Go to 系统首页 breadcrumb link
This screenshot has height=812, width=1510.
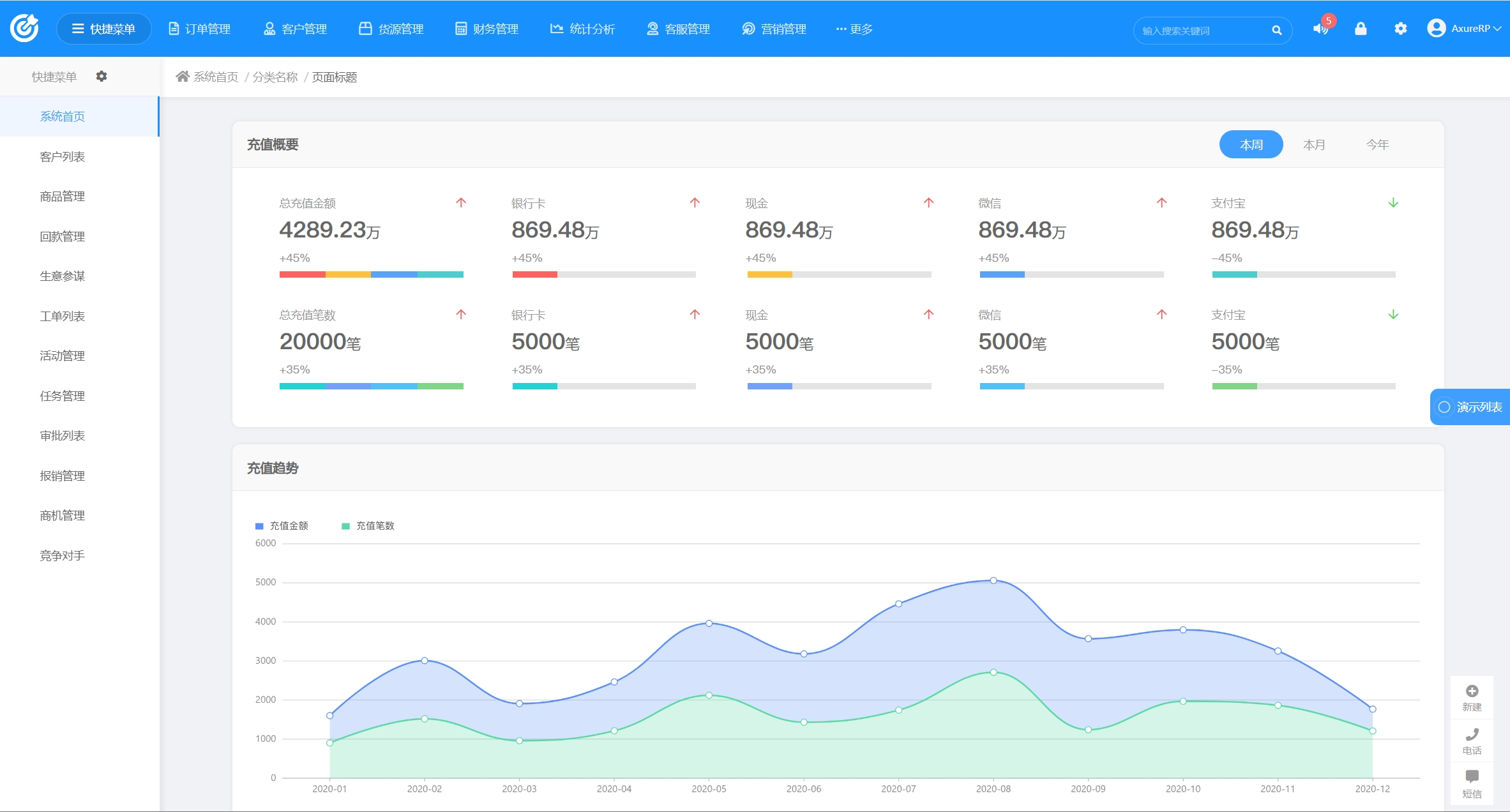tap(216, 77)
